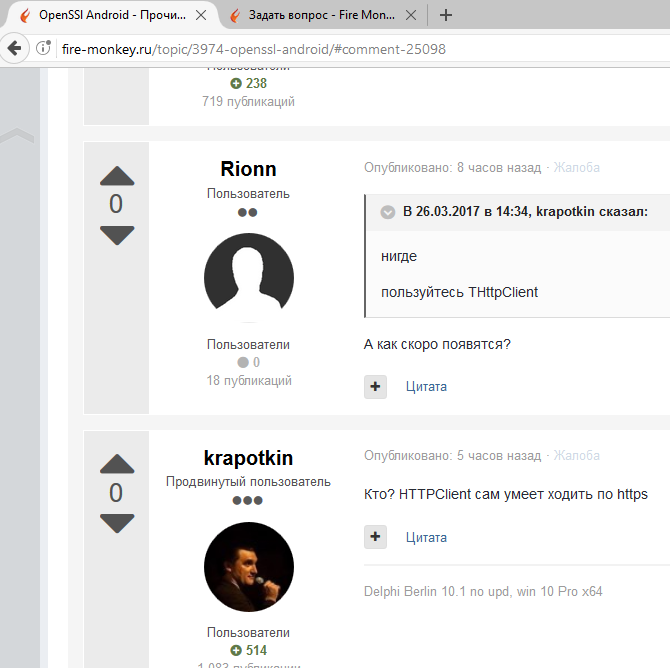Click text 'А как скоро появятся?'
670x668 pixels.
(437, 344)
